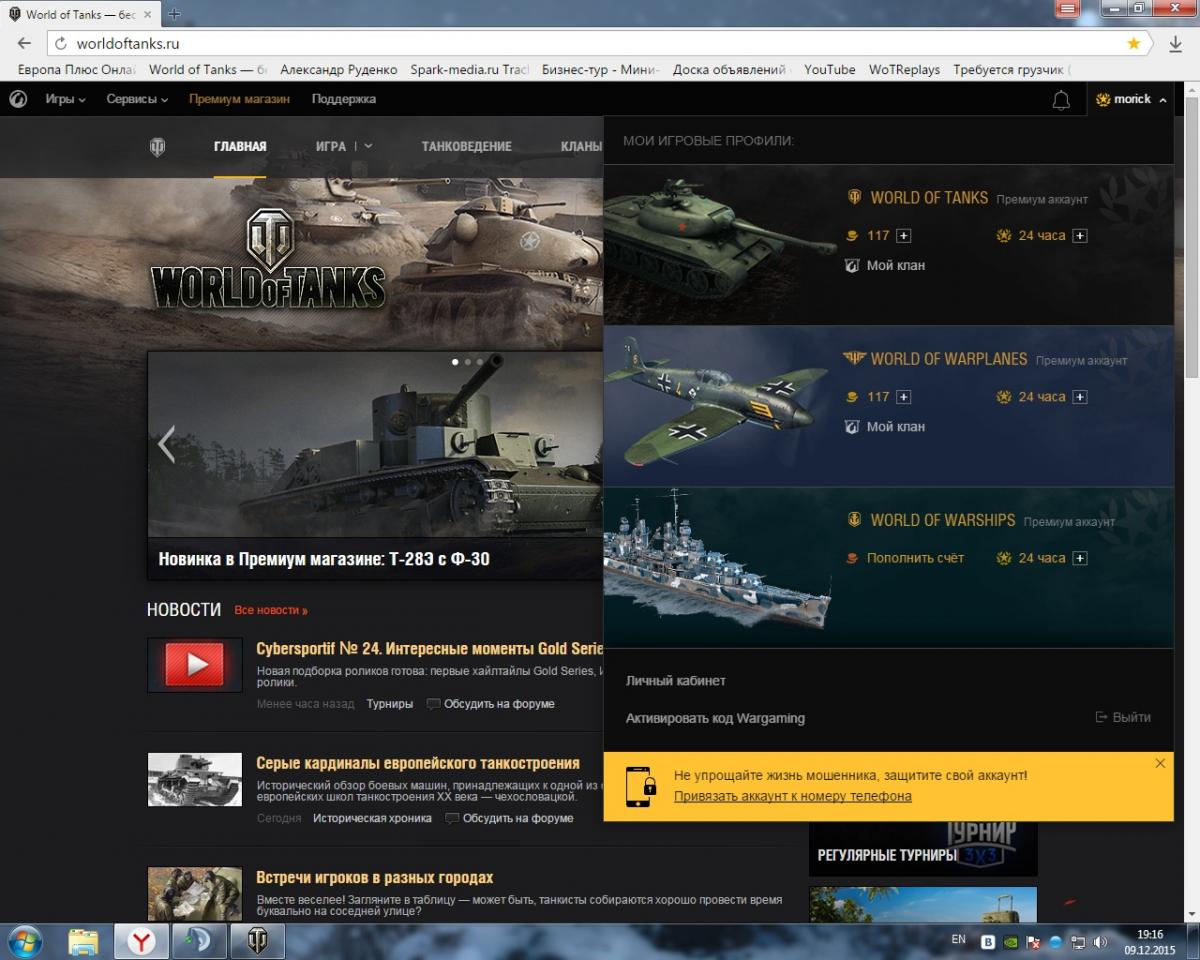Open the WORLD OF WARPLANES profile title
This screenshot has width=1200, height=960.
[x=949, y=359]
